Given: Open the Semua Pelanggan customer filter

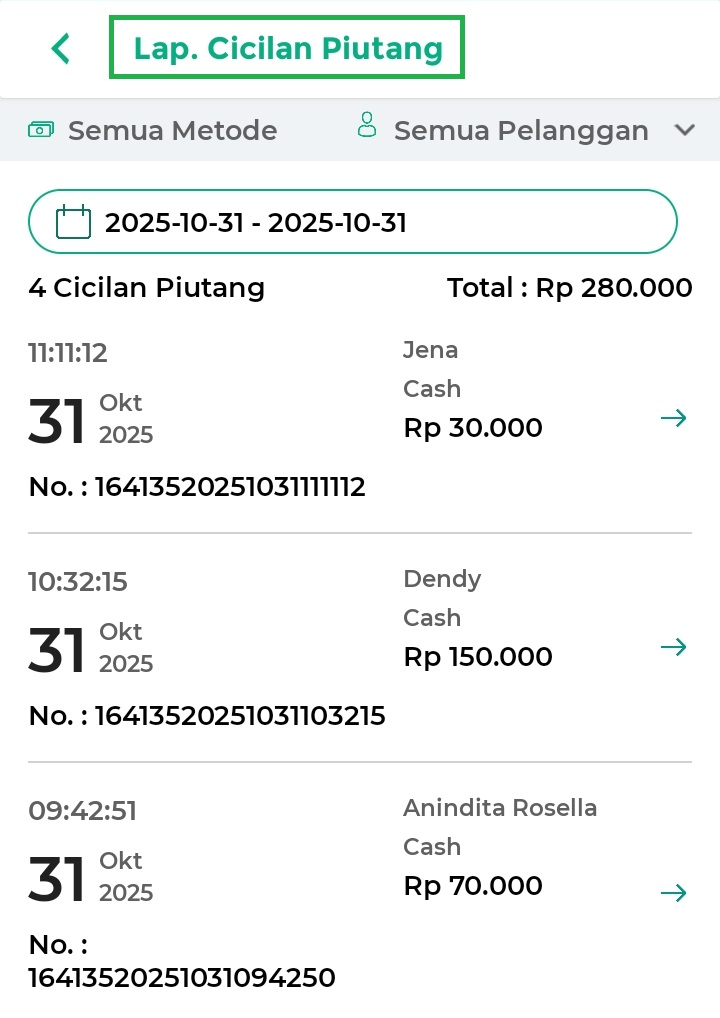Looking at the screenshot, I should pos(520,131).
